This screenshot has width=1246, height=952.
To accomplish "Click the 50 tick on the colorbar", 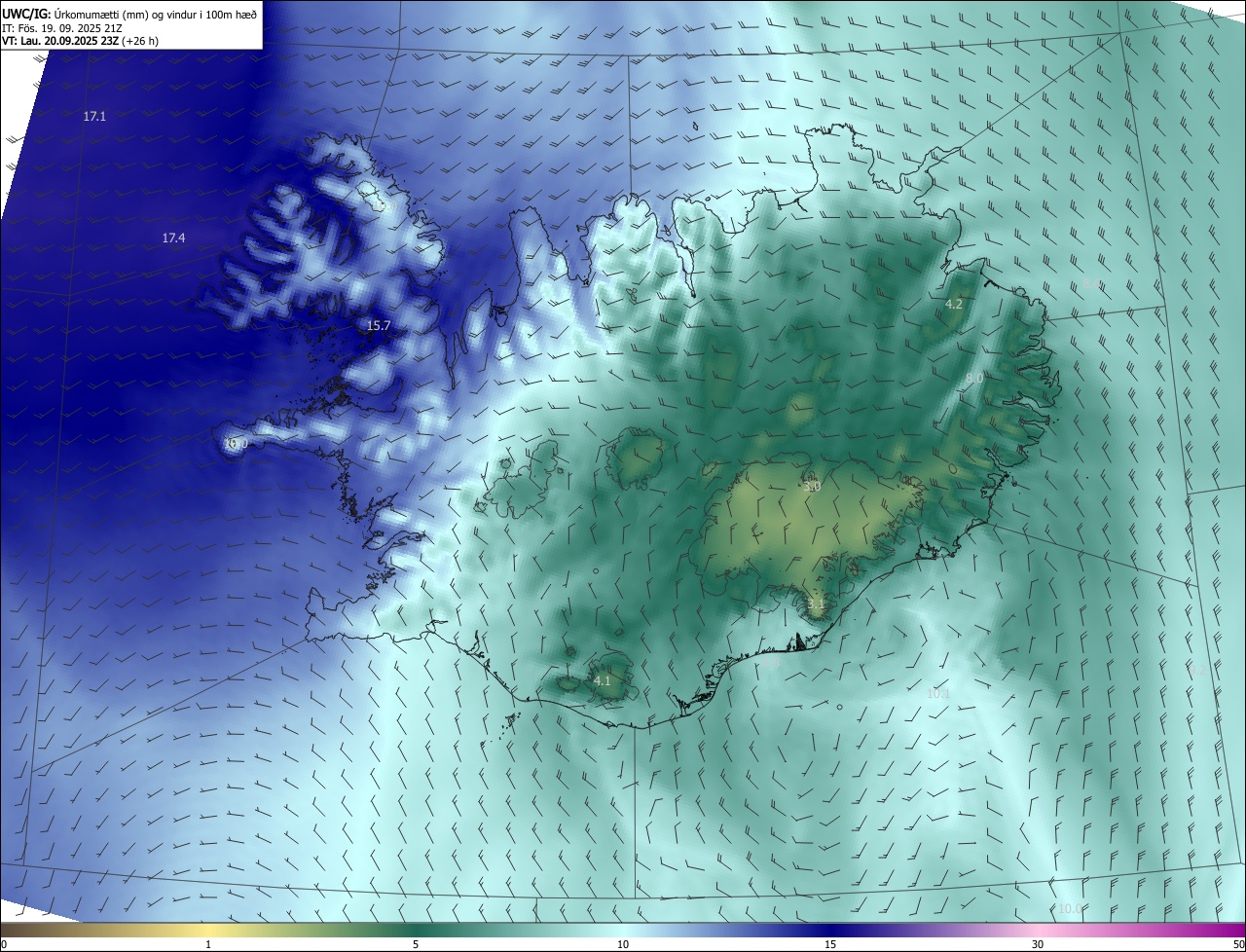I will click(x=1238, y=944).
